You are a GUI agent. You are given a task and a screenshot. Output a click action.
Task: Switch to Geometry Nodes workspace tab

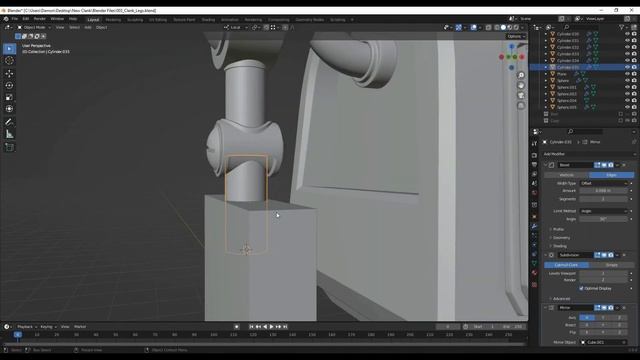coord(309,20)
